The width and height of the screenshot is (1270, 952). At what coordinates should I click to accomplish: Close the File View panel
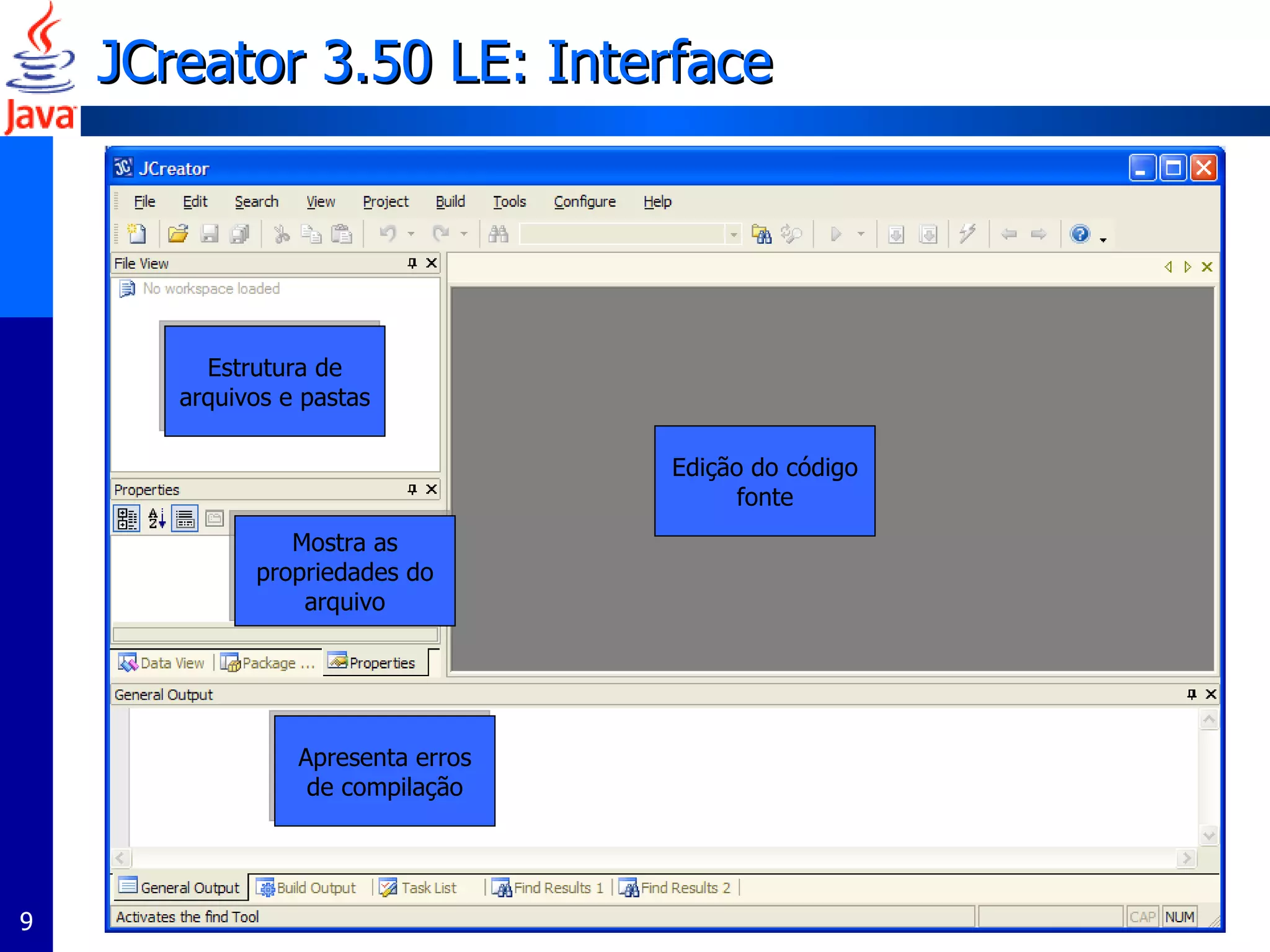[x=432, y=263]
